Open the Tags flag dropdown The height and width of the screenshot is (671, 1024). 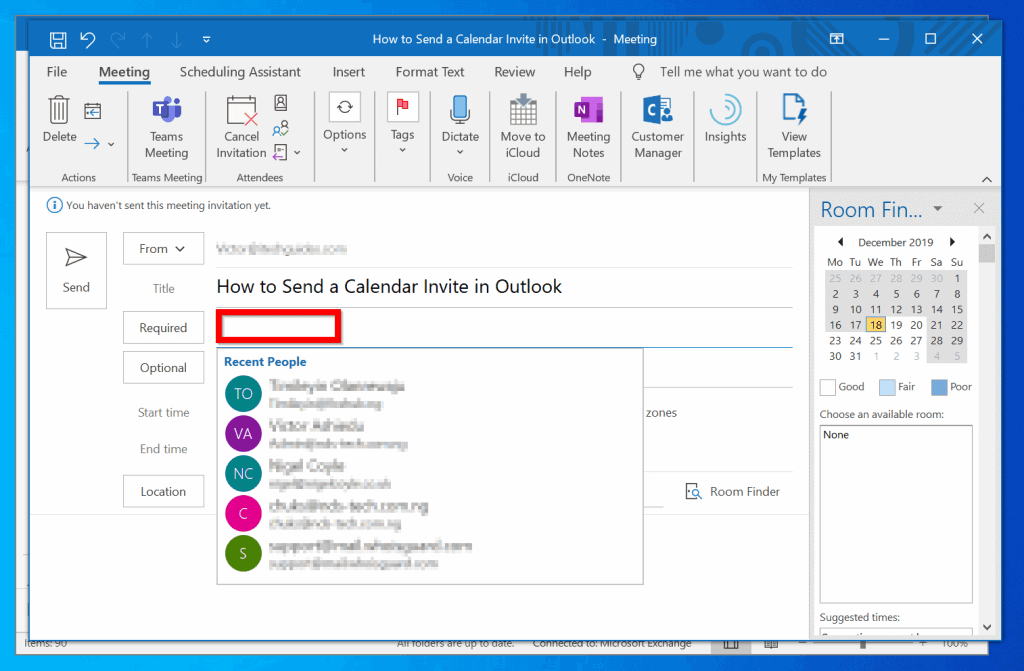tap(402, 124)
